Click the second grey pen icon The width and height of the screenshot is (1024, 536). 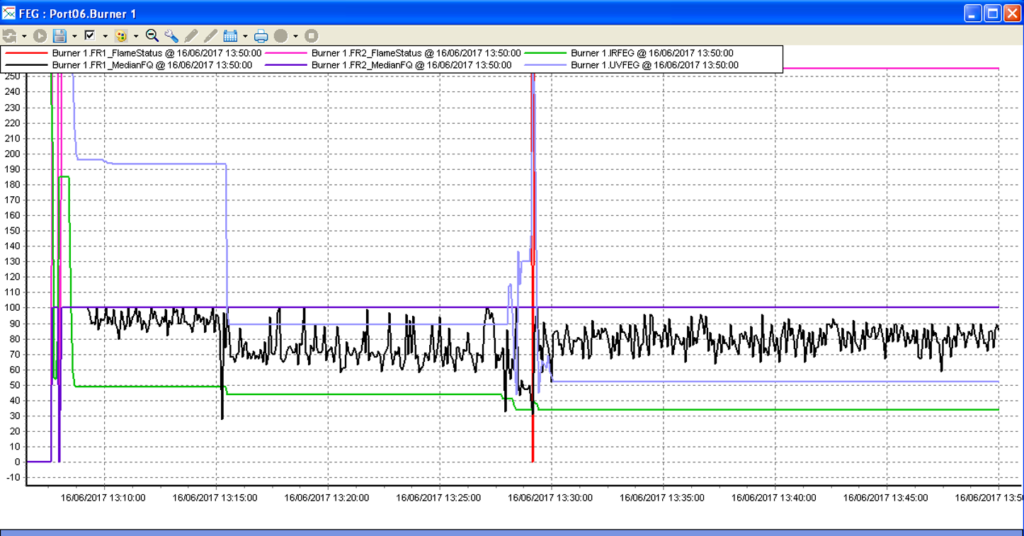point(210,36)
